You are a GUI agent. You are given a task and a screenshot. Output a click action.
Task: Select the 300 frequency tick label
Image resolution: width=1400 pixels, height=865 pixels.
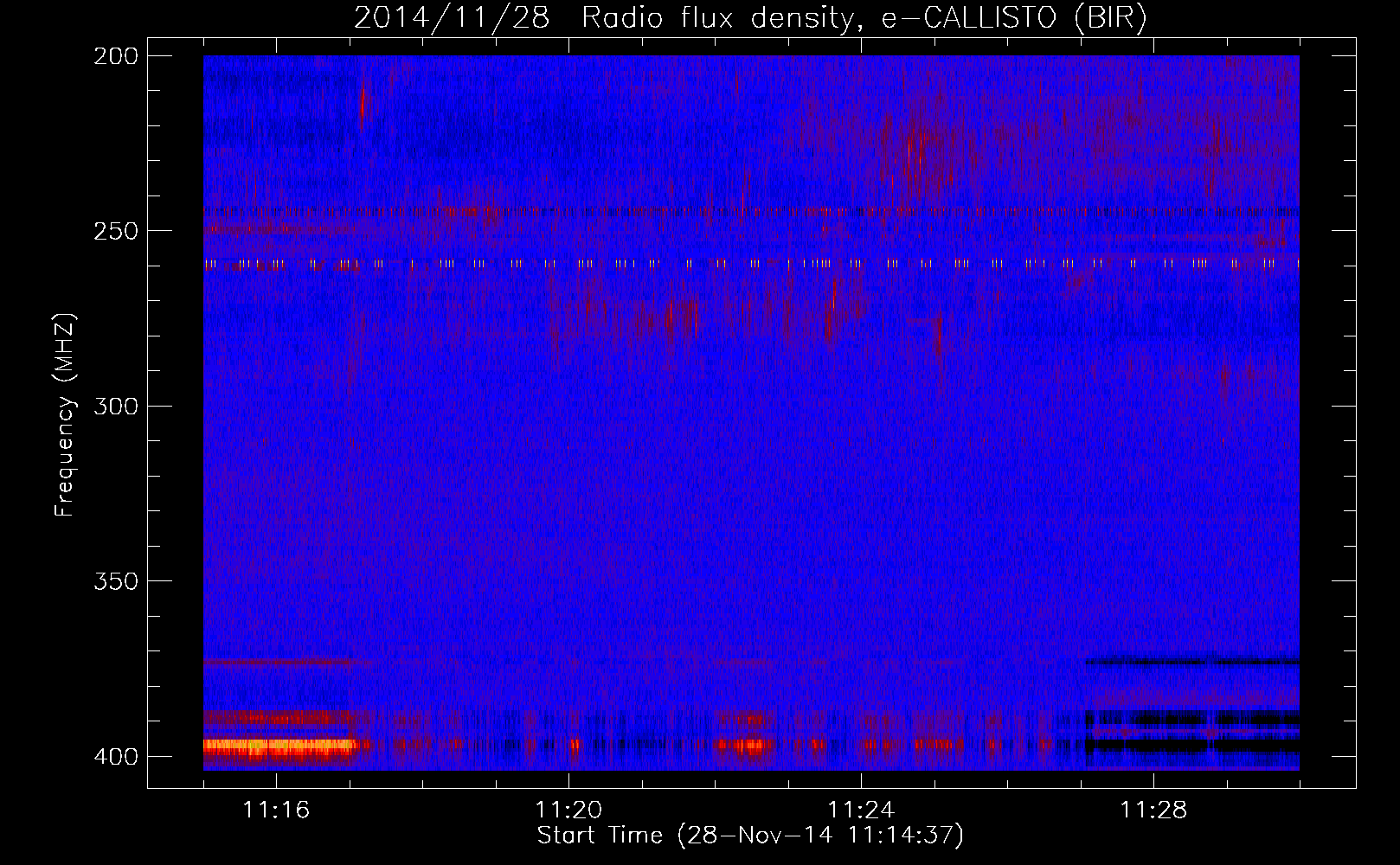click(x=116, y=406)
